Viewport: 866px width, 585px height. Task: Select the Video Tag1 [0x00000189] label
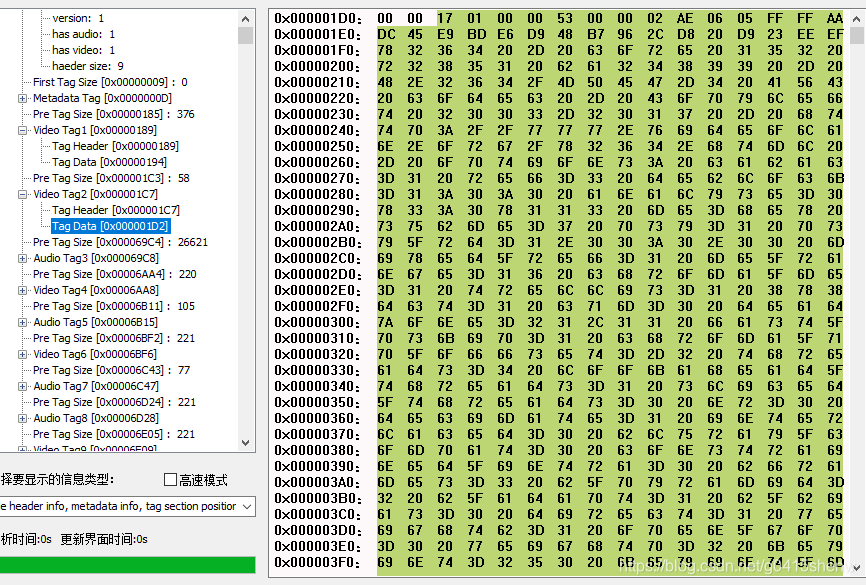point(95,130)
